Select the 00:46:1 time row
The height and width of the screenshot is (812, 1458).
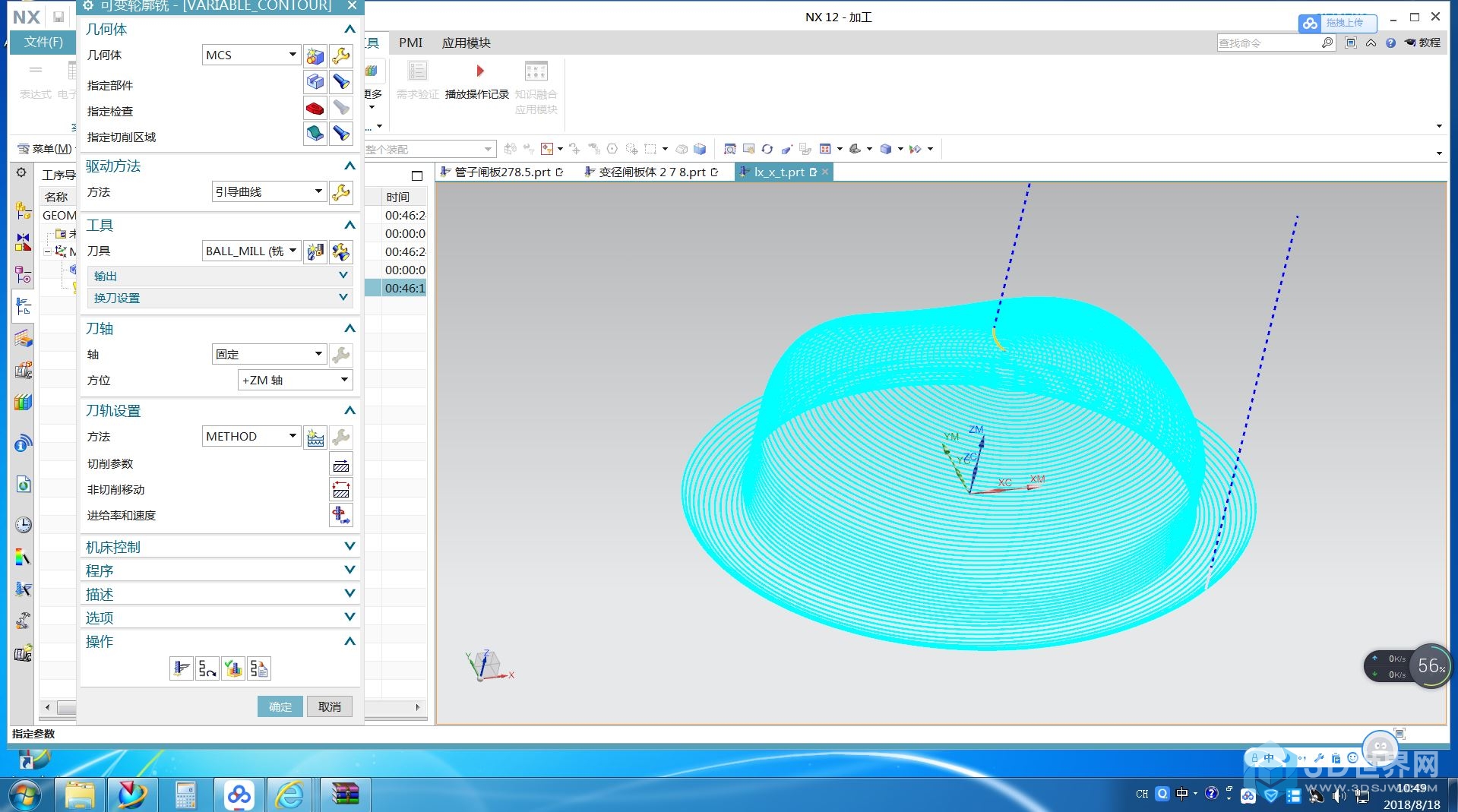(x=404, y=288)
